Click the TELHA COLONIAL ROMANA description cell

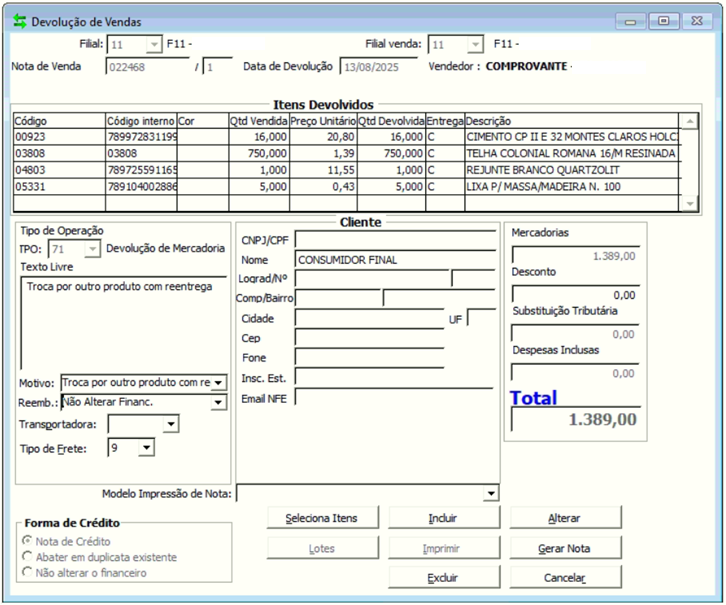click(572, 153)
